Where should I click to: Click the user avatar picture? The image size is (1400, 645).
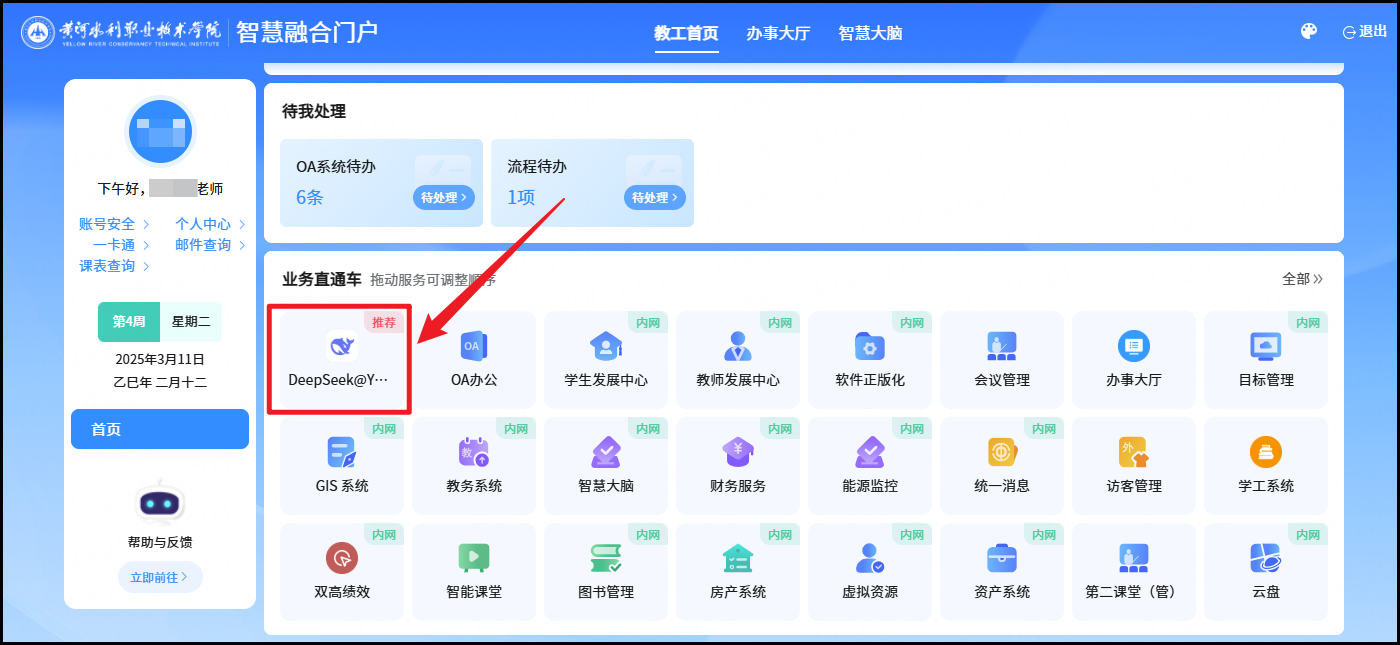click(x=160, y=133)
